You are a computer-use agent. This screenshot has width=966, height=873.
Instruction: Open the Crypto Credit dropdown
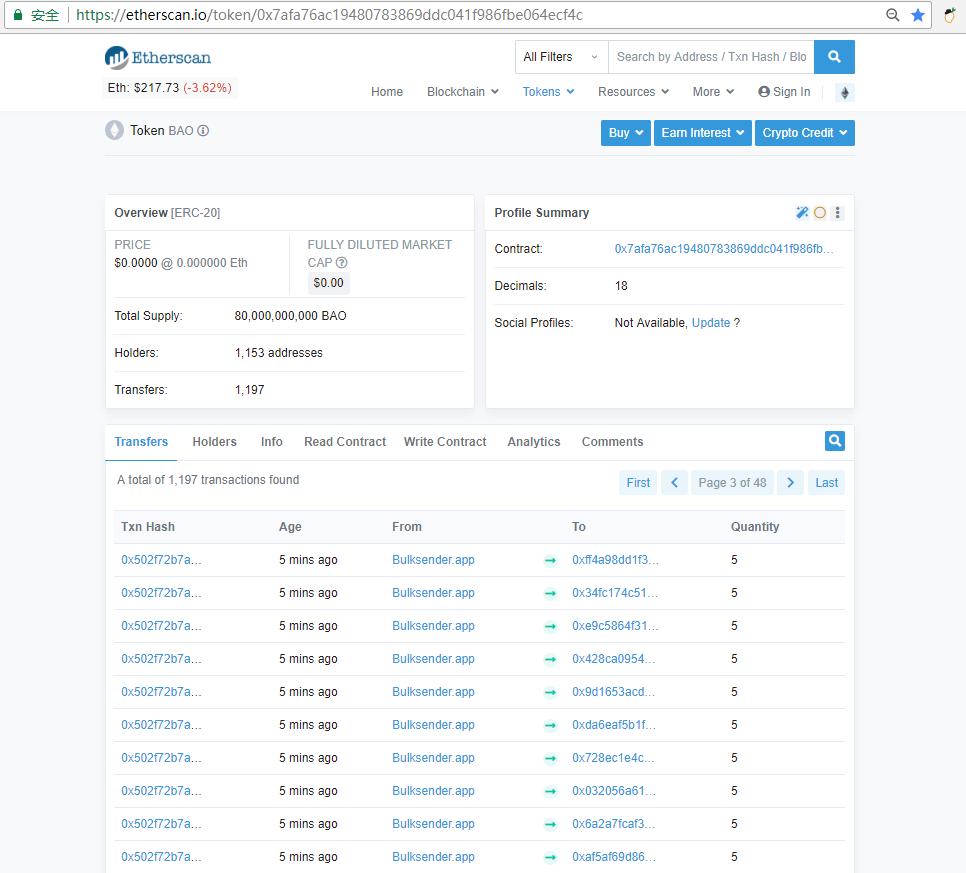805,132
